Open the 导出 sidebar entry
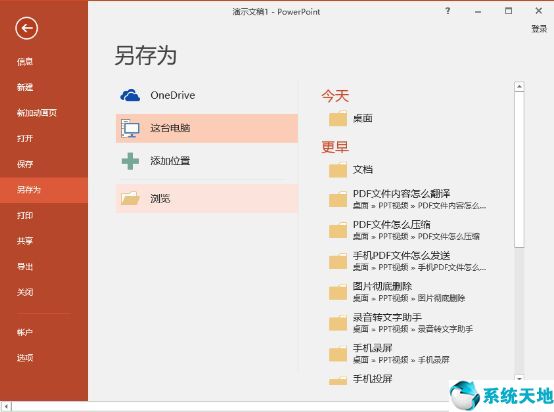554x412 pixels. tap(25, 266)
